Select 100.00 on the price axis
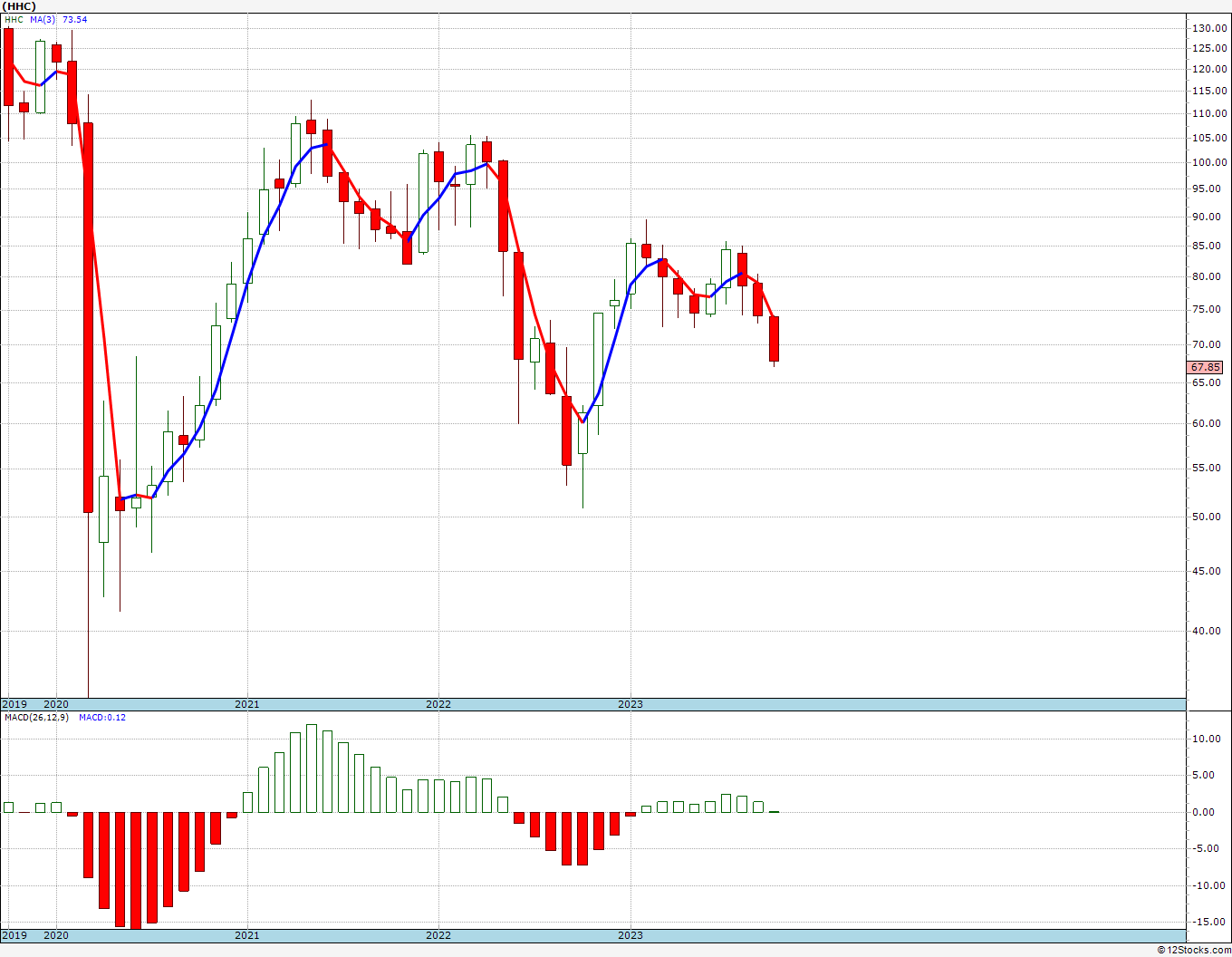The width and height of the screenshot is (1232, 957). (1209, 162)
